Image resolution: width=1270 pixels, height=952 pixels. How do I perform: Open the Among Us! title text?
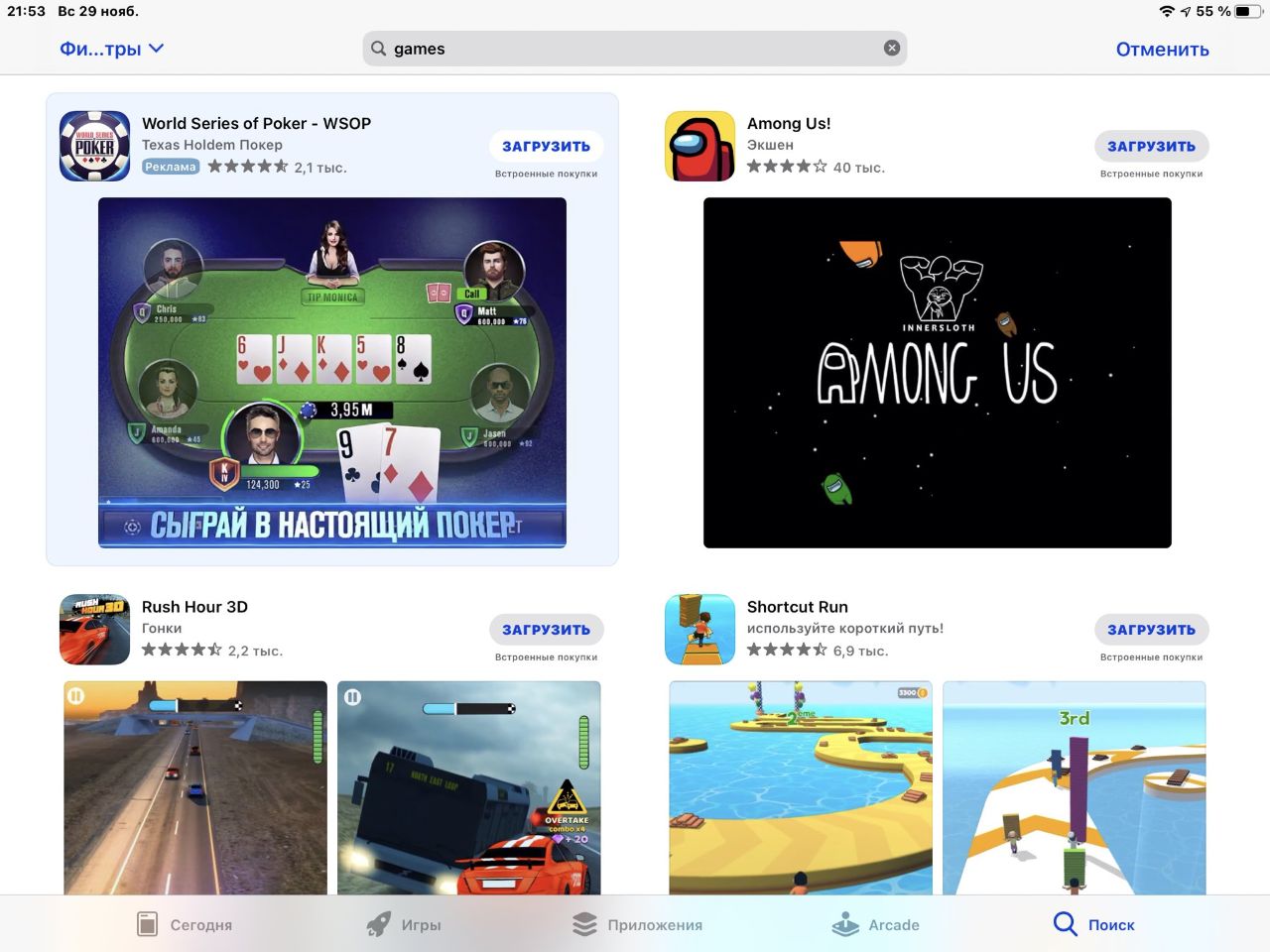789,123
